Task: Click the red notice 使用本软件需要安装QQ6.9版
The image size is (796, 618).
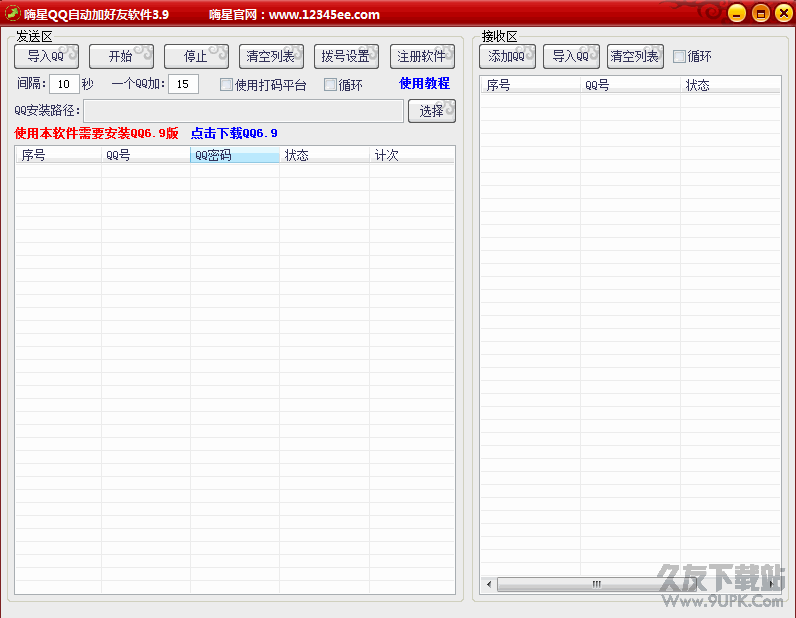Action: [96, 134]
